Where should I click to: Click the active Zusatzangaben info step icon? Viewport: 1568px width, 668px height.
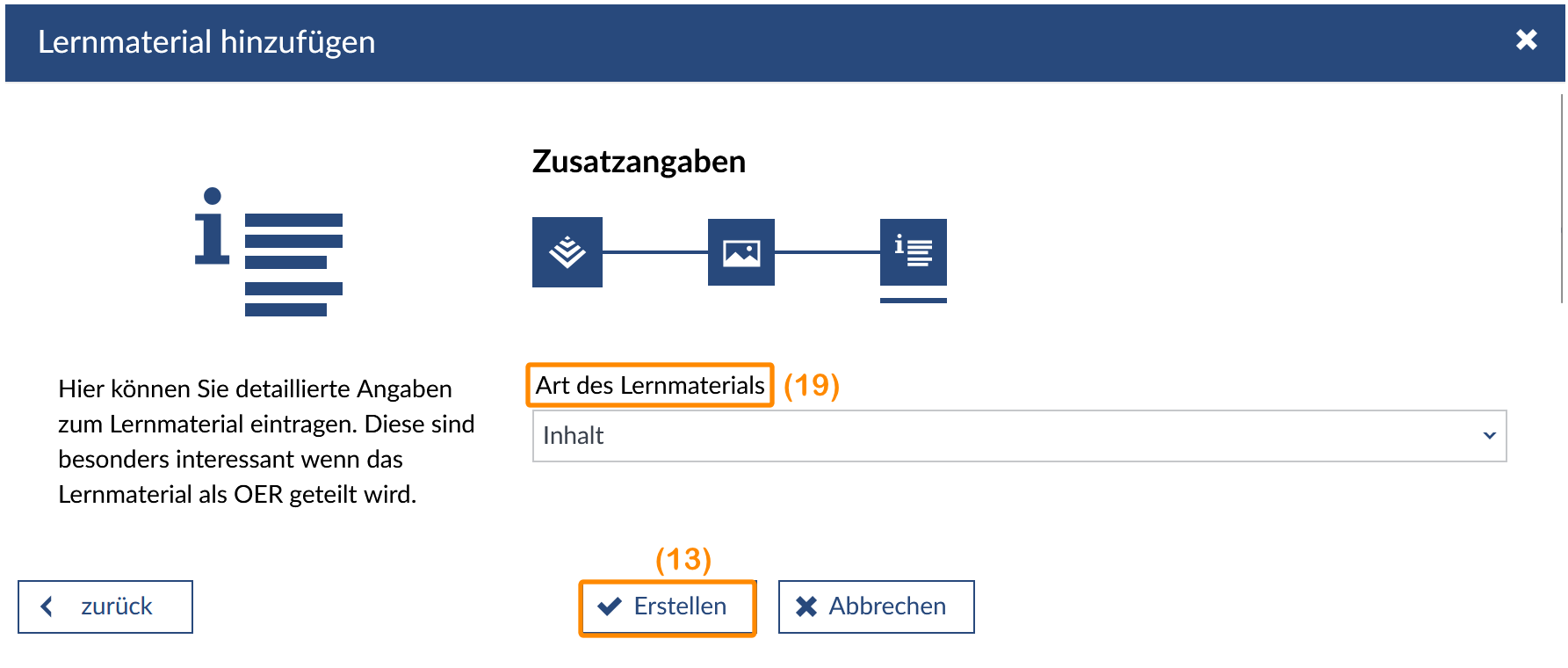tap(914, 252)
